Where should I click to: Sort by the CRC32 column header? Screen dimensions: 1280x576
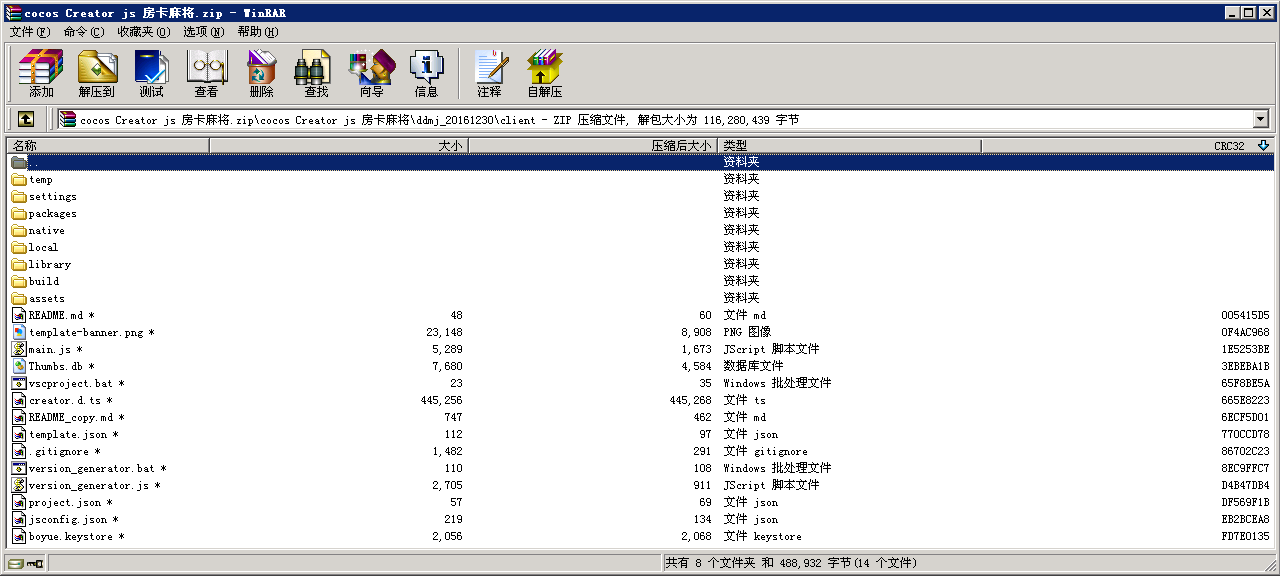tap(1228, 146)
